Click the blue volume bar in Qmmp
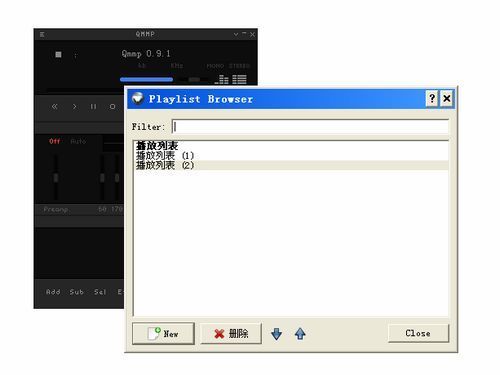 point(146,79)
